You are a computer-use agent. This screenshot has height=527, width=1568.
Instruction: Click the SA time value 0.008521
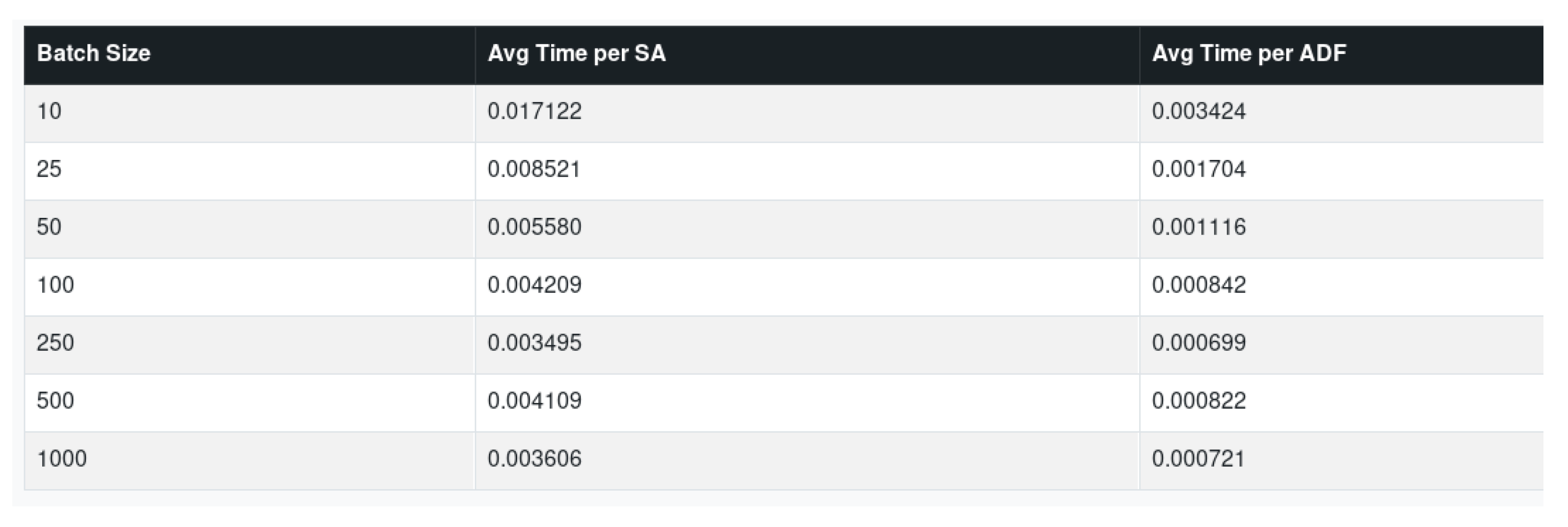point(534,169)
